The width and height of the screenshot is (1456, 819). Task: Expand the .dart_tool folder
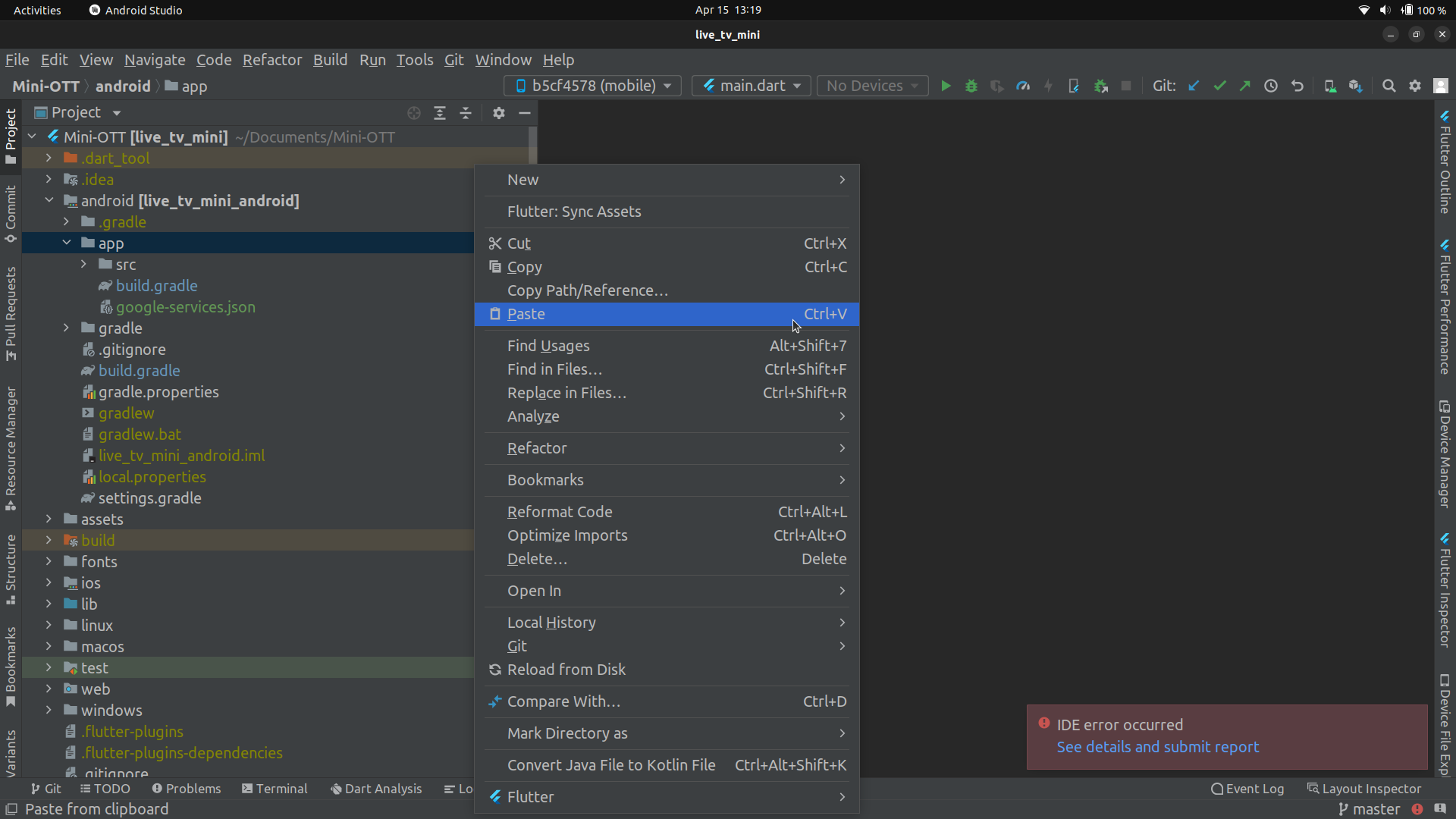[49, 158]
